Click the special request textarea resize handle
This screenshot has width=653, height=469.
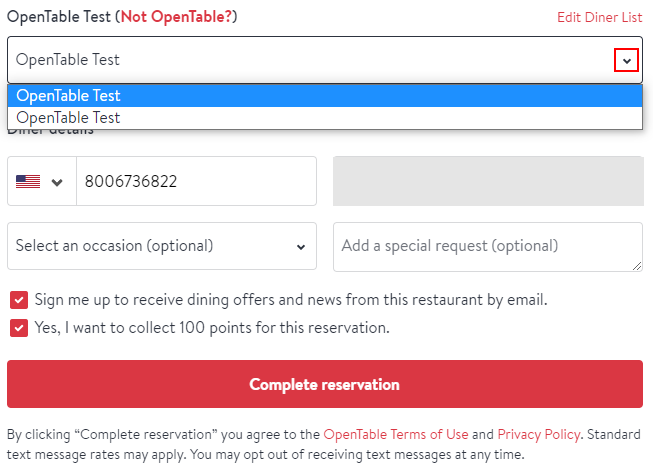pos(637,266)
